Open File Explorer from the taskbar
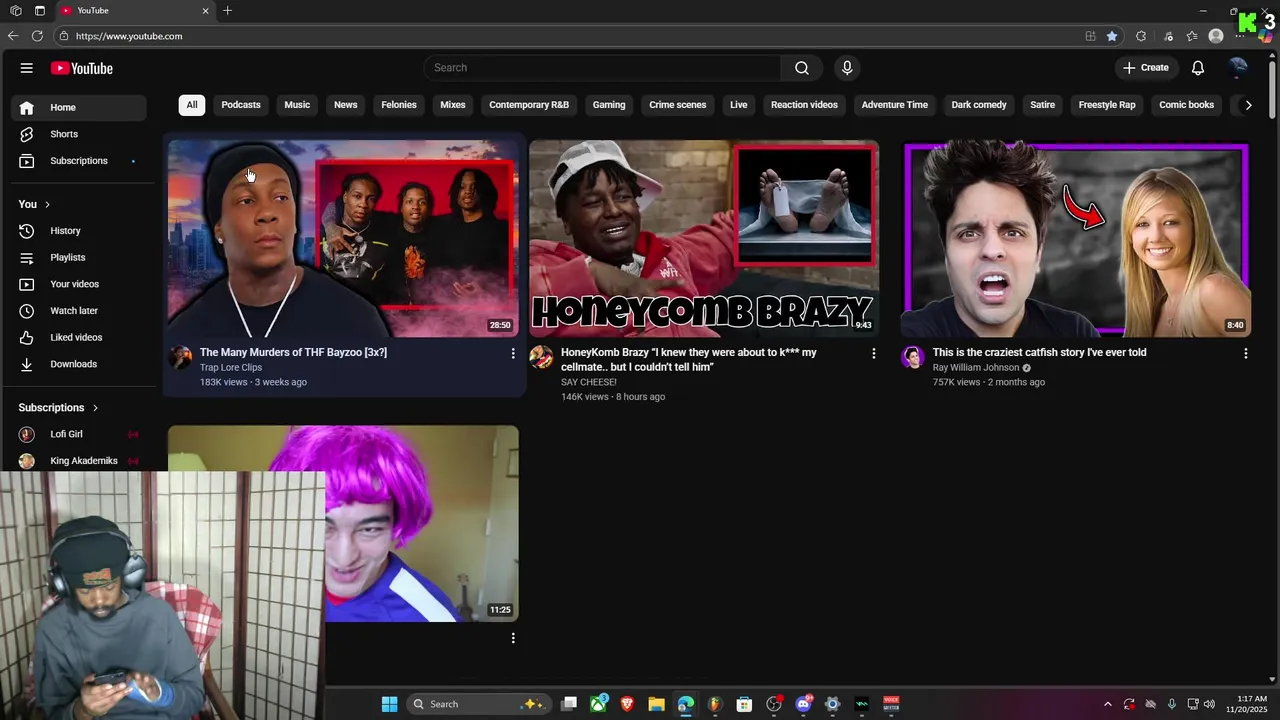Image resolution: width=1280 pixels, height=720 pixels. coord(656,704)
